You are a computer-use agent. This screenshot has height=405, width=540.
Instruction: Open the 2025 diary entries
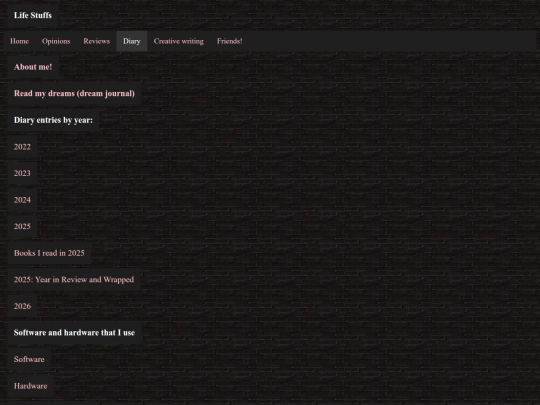22,226
